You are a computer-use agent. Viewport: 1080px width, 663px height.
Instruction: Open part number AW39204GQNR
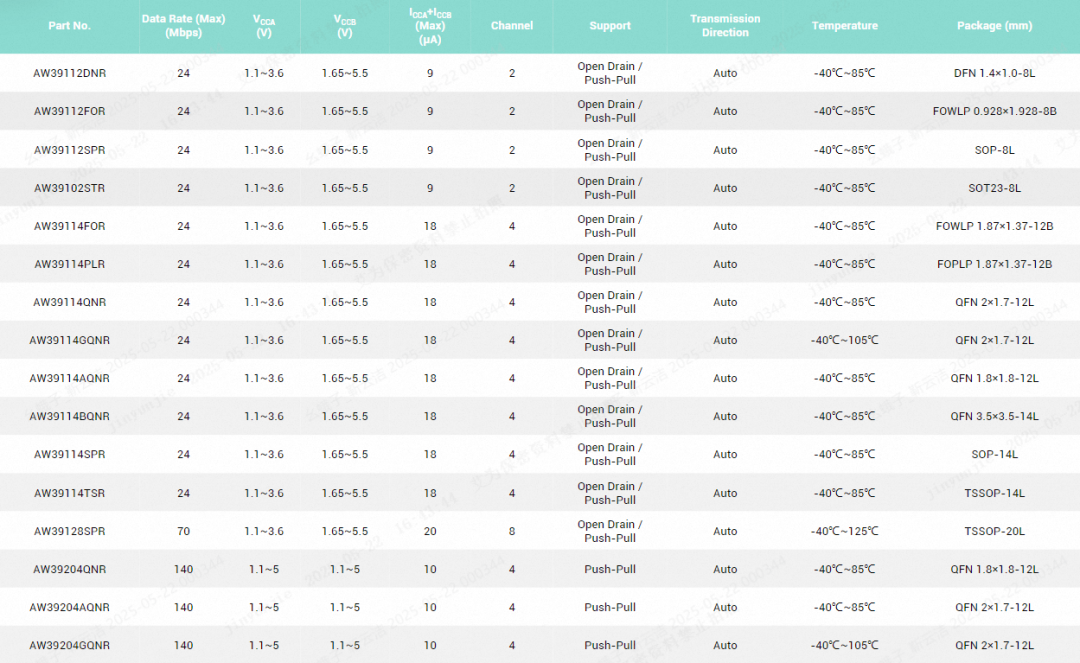tap(69, 645)
